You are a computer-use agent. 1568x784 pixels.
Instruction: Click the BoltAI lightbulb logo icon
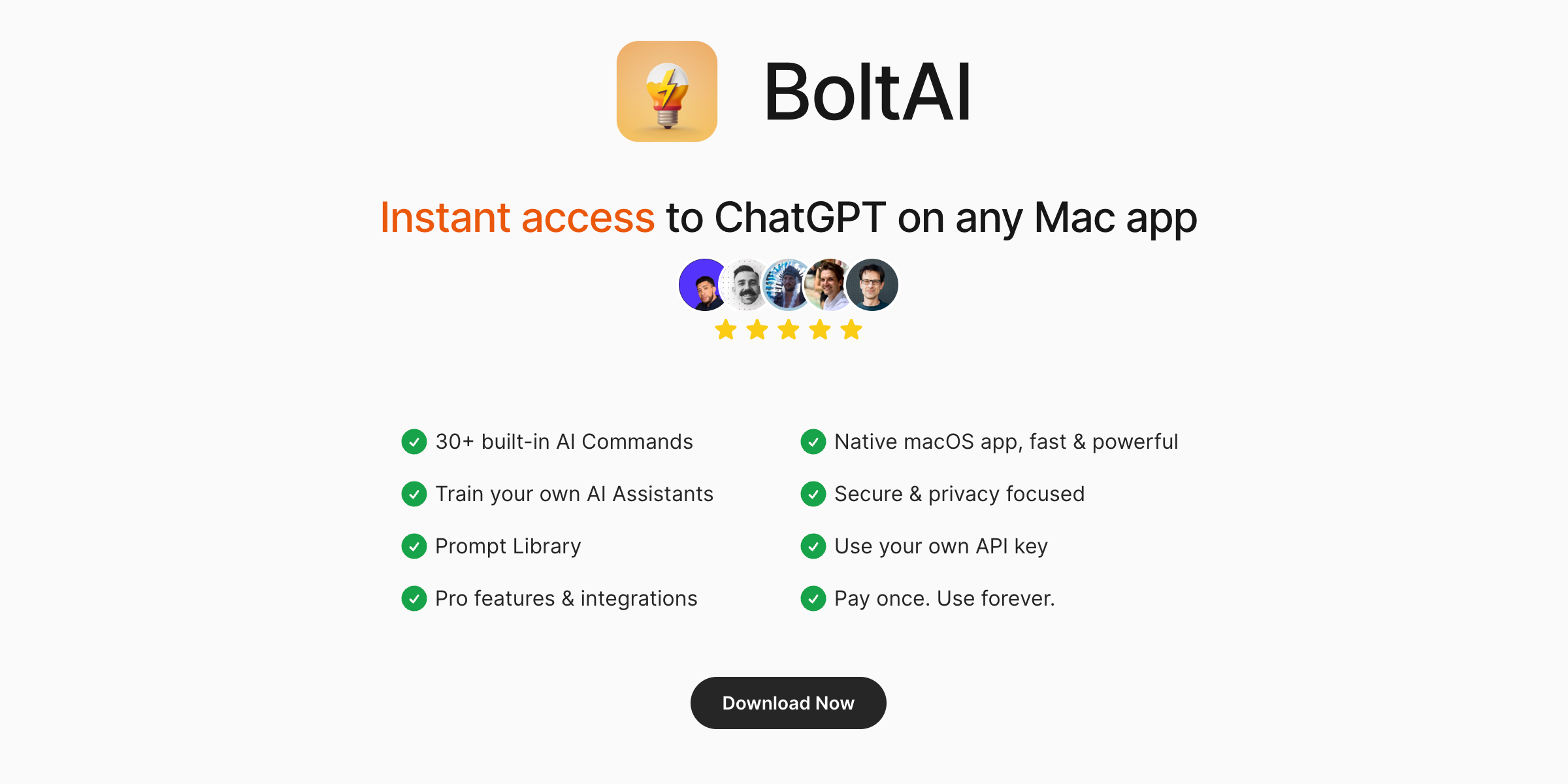[666, 90]
